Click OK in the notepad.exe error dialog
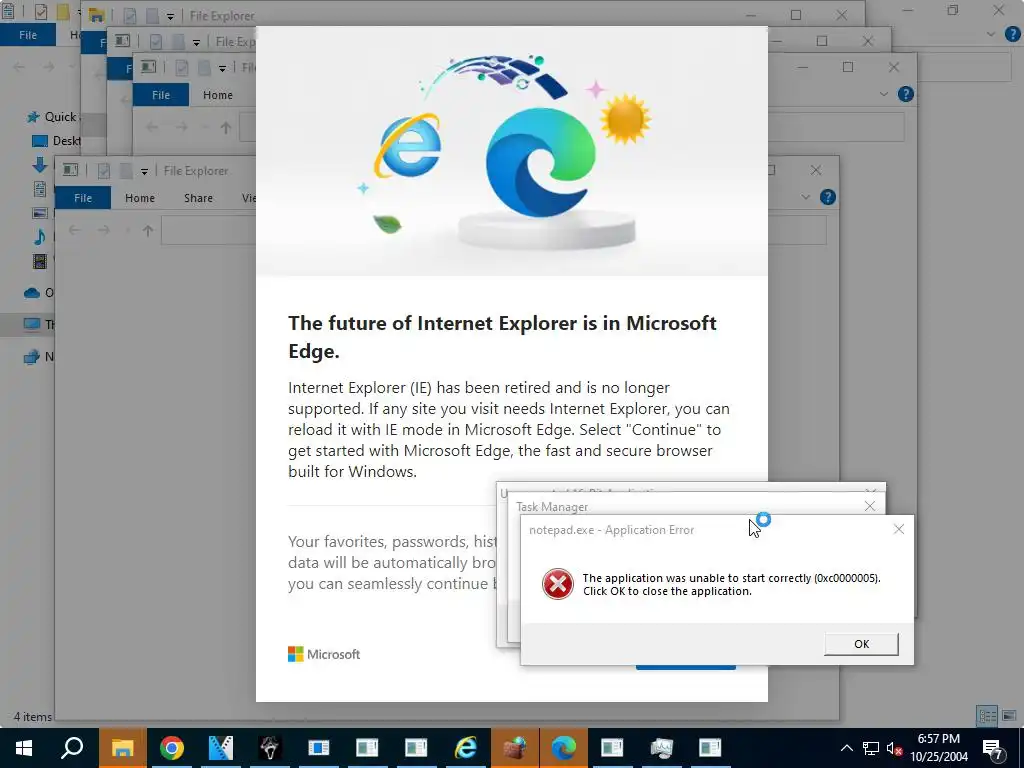This screenshot has height=768, width=1024. (x=861, y=644)
